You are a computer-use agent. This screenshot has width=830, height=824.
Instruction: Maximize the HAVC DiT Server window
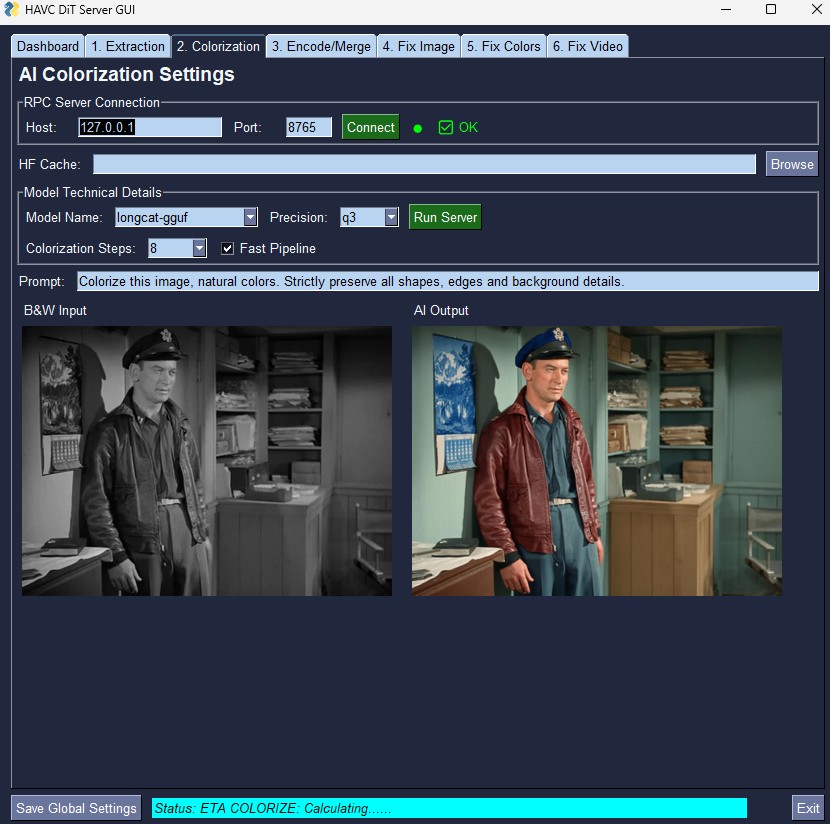tap(771, 10)
